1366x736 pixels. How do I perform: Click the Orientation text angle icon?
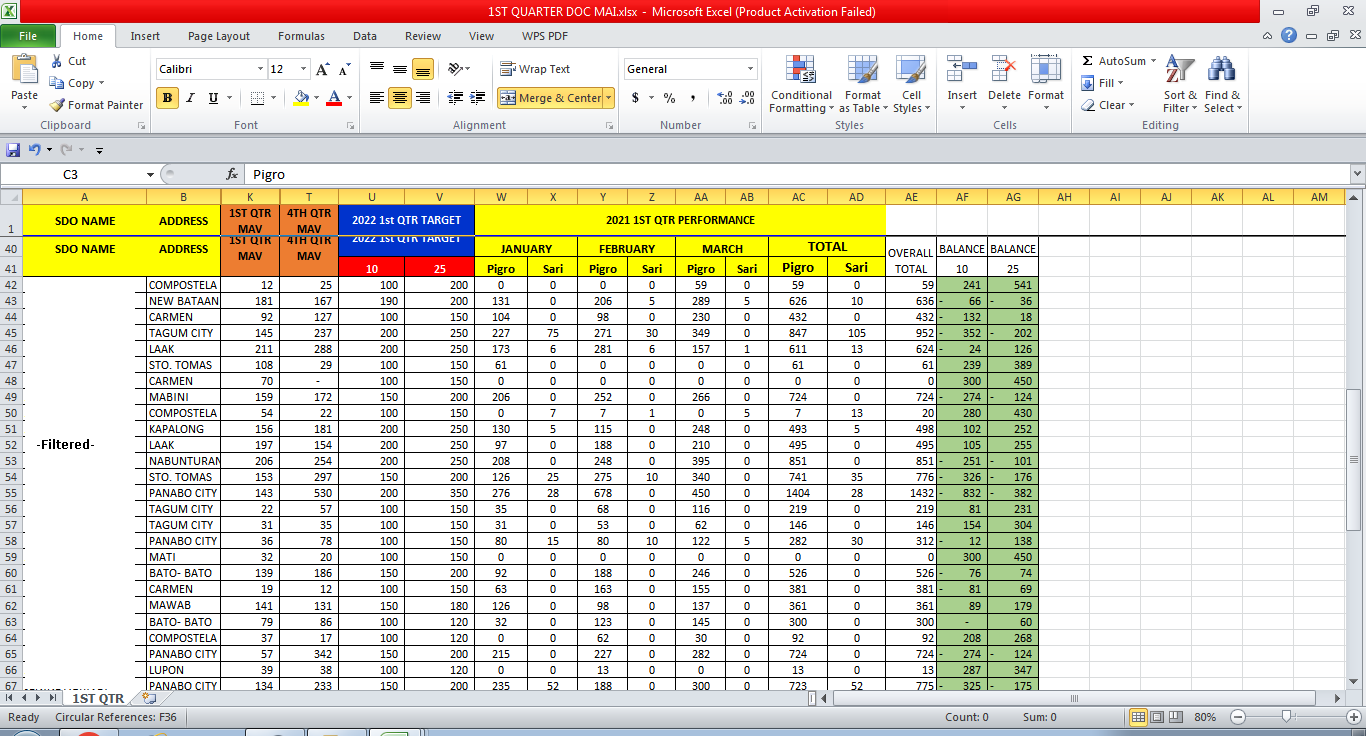[x=456, y=69]
